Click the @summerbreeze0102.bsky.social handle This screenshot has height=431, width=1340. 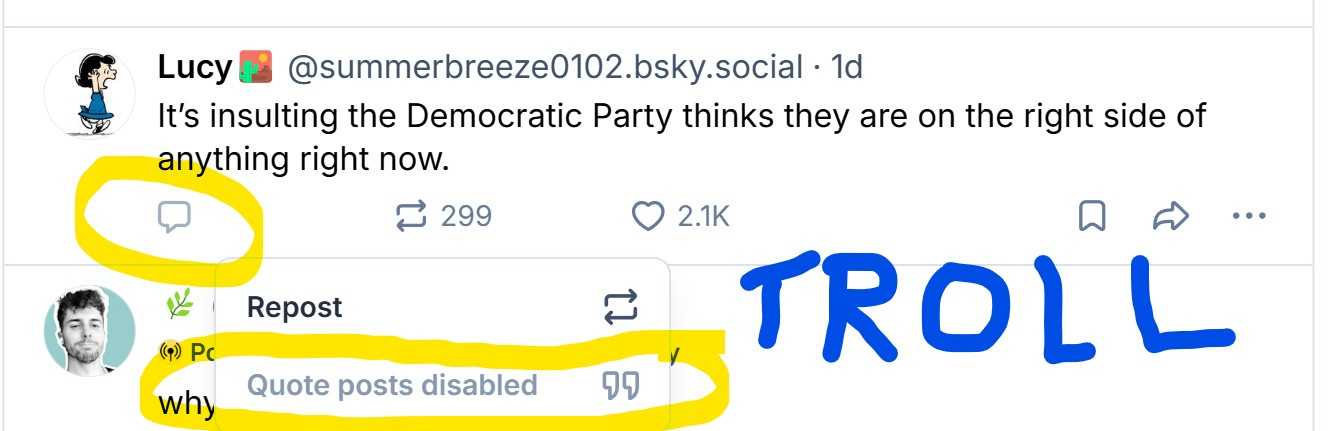[545, 68]
